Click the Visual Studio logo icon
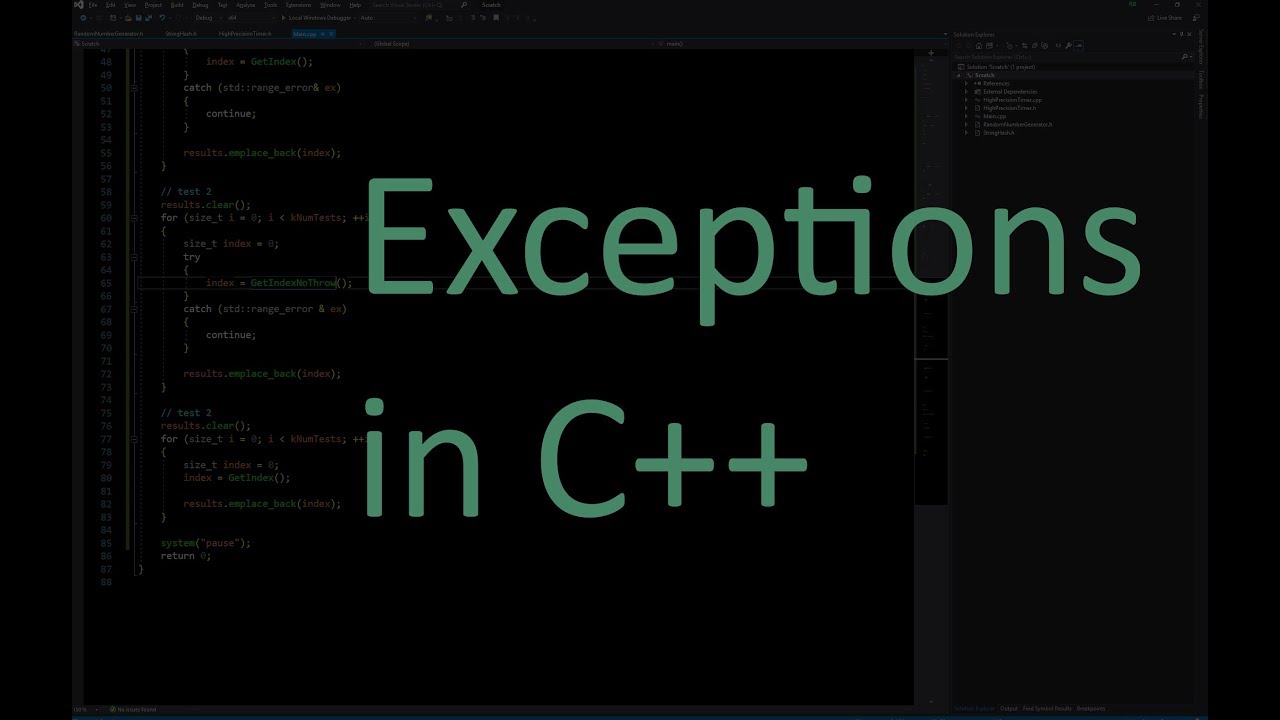The width and height of the screenshot is (1280, 720). coord(78,5)
